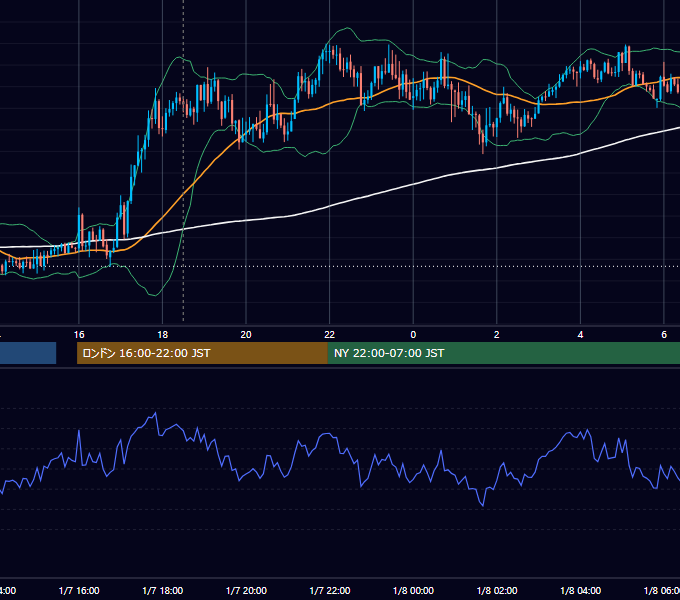
Task: Click the 1/7 16:00 date label
Action: (79, 591)
